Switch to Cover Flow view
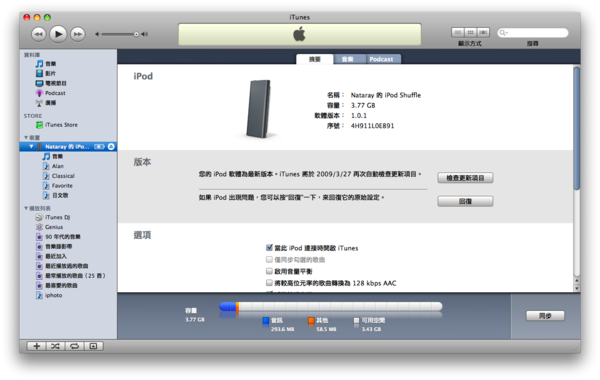Image resolution: width=600 pixels, height=380 pixels. [483, 33]
